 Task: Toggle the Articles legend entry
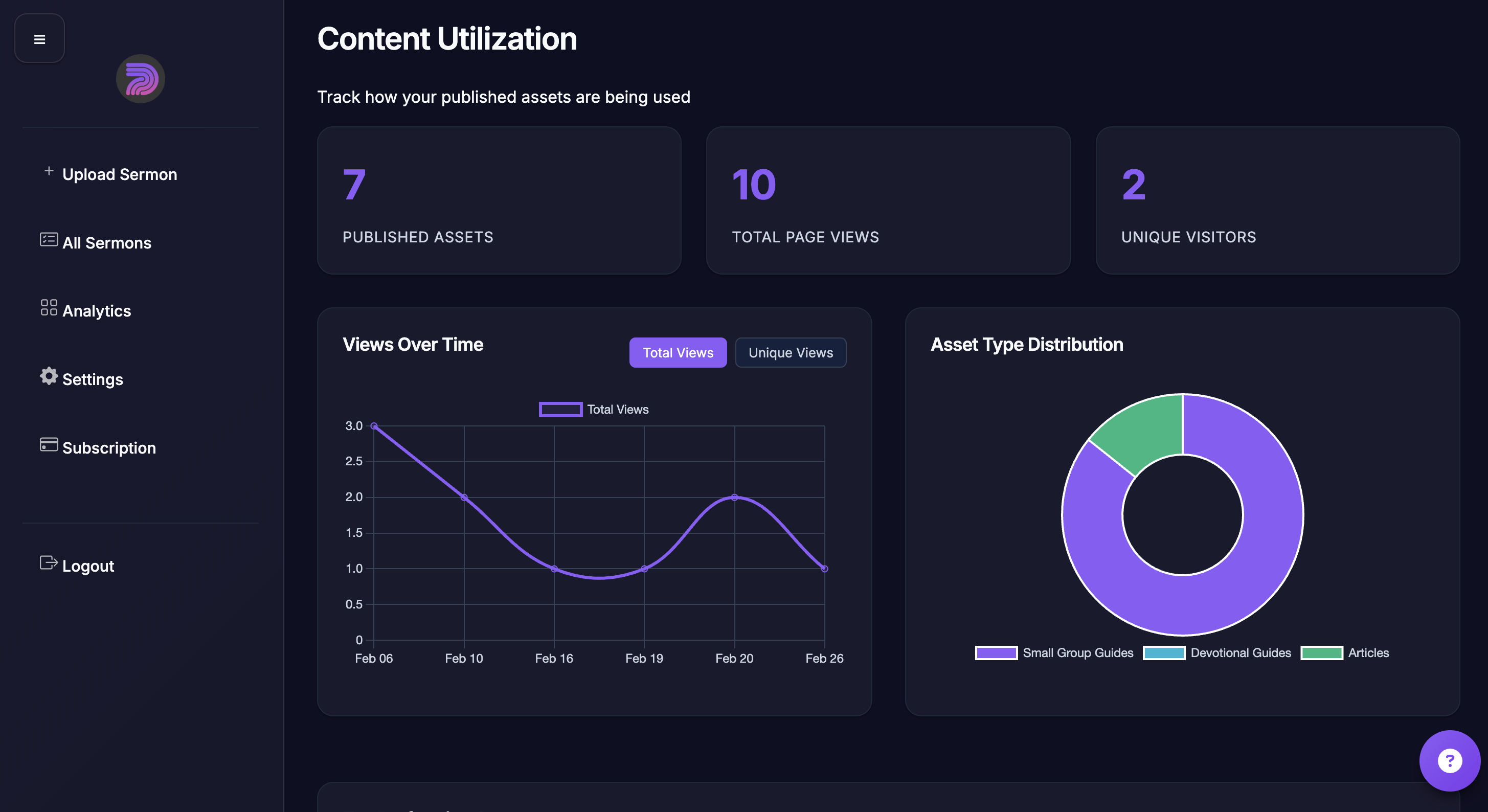pos(1345,652)
